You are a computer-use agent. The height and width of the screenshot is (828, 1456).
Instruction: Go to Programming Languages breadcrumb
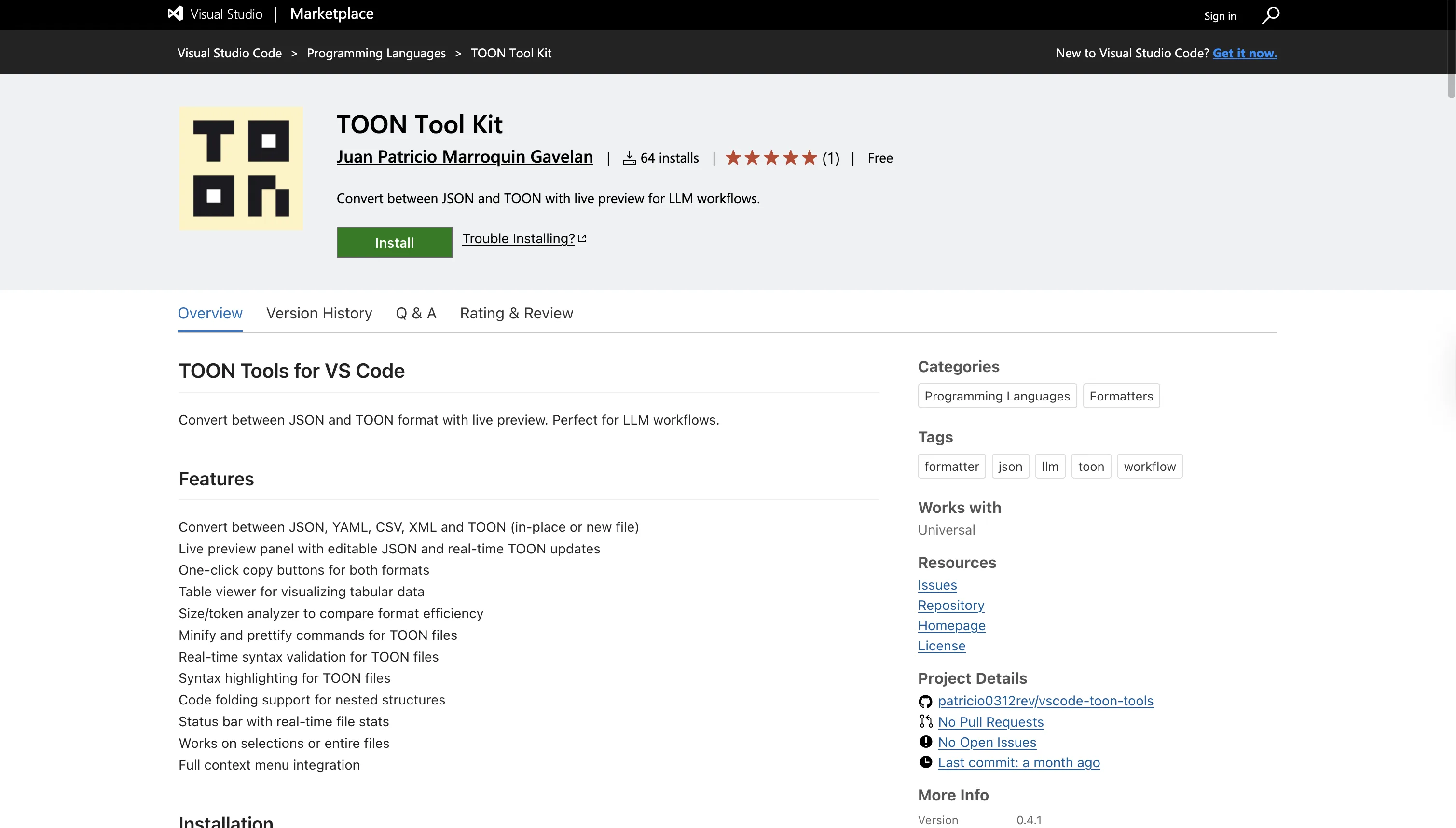pyautogui.click(x=376, y=53)
